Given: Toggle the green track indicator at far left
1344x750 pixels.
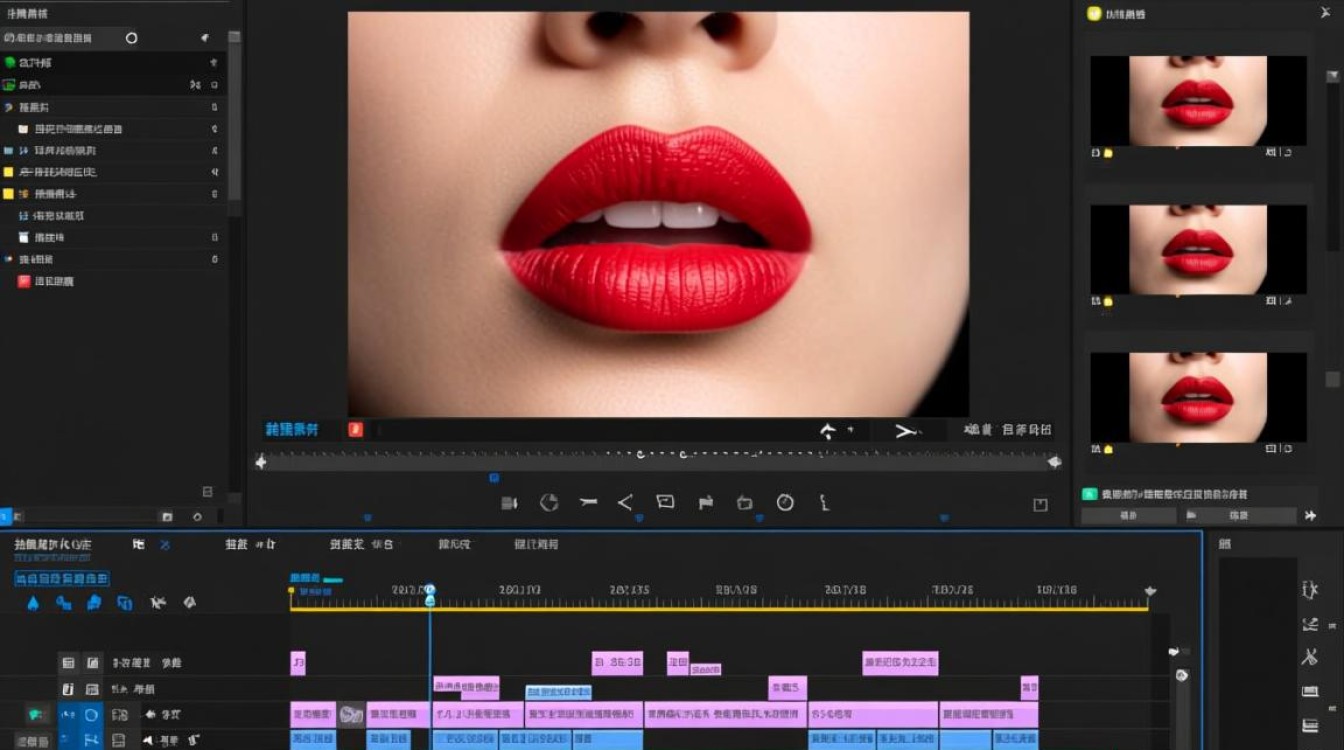Looking at the screenshot, I should pos(36,715).
